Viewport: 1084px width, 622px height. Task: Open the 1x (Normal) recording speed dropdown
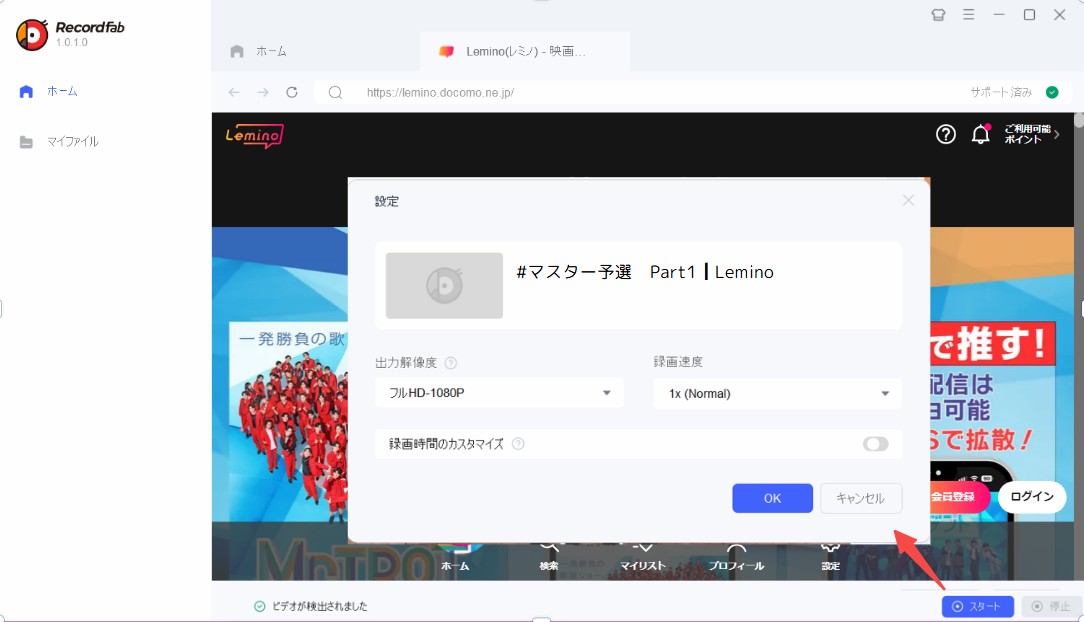point(778,393)
